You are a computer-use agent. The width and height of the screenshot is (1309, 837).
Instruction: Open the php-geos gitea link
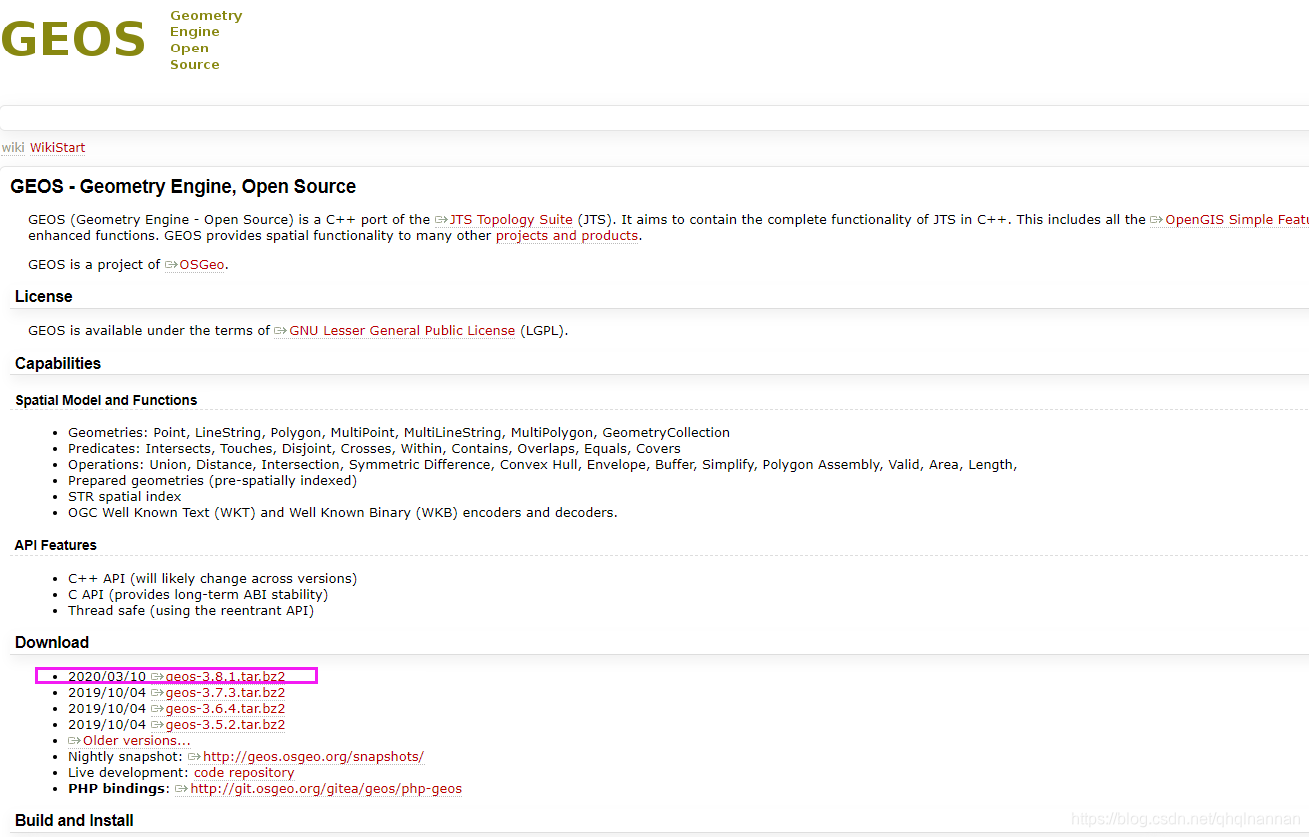pos(326,789)
